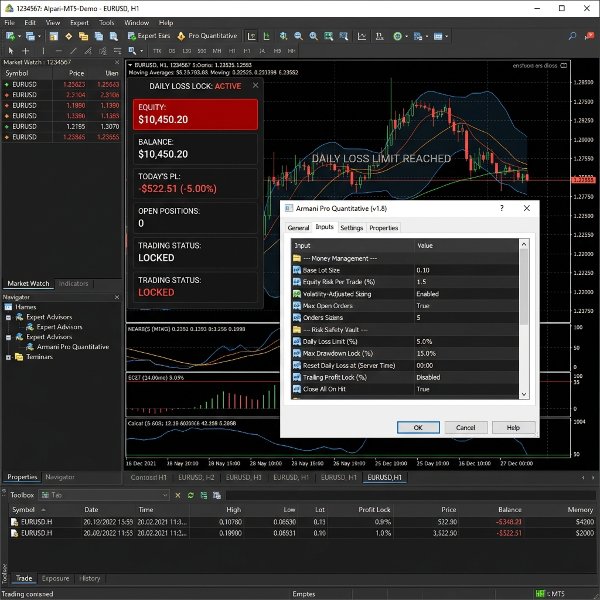The width and height of the screenshot is (600, 600).
Task: Open the blue grid icon dropdown arrow
Action: coord(447,37)
